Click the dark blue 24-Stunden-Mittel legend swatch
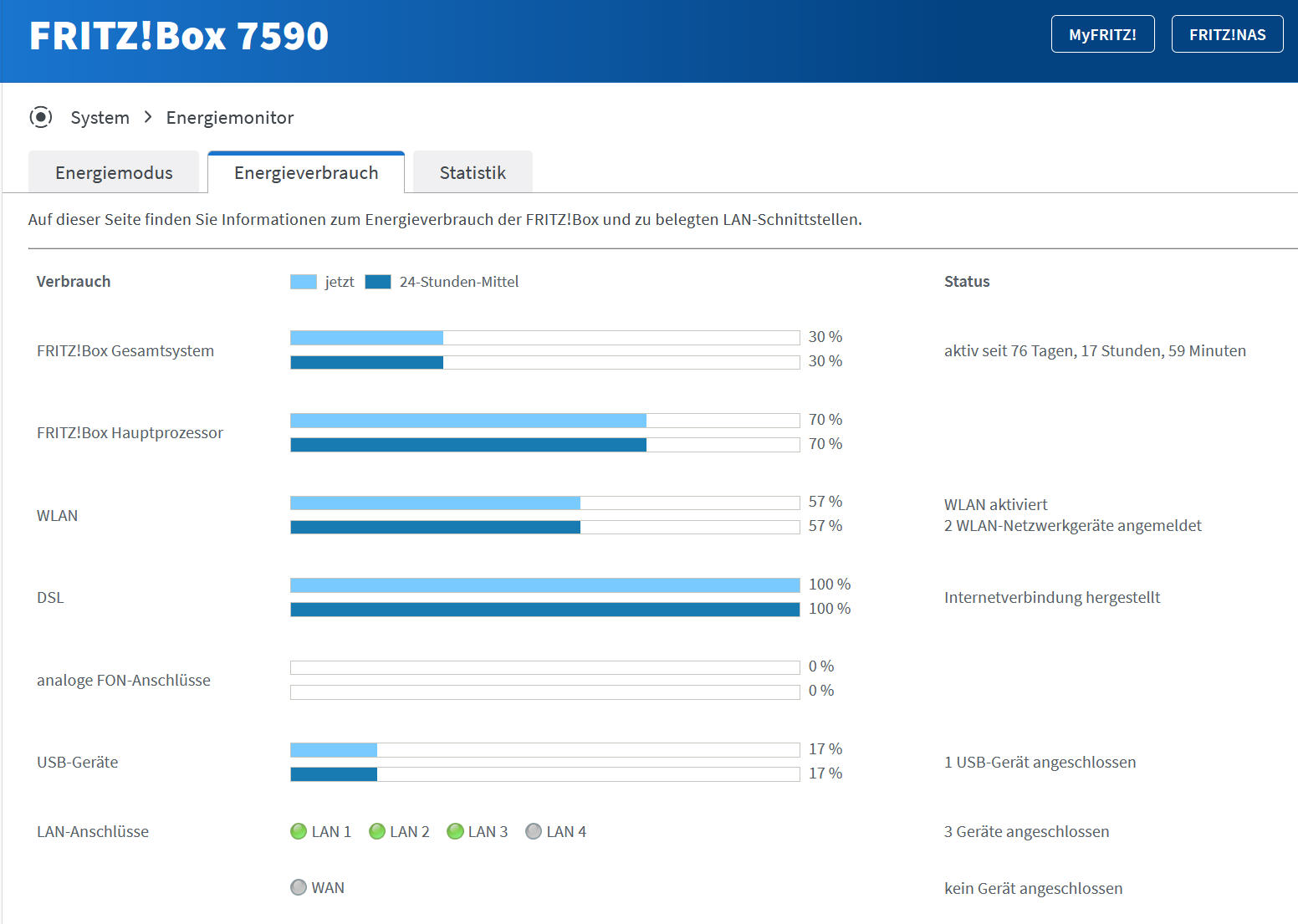 point(378,282)
